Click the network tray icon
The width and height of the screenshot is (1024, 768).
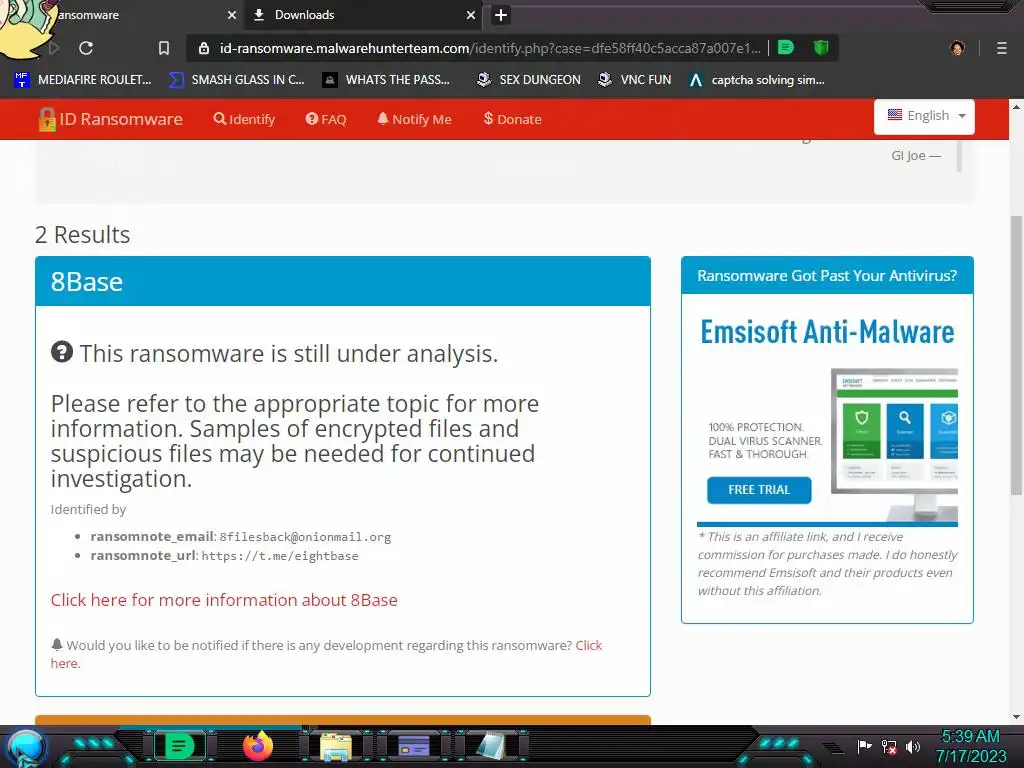[888, 746]
